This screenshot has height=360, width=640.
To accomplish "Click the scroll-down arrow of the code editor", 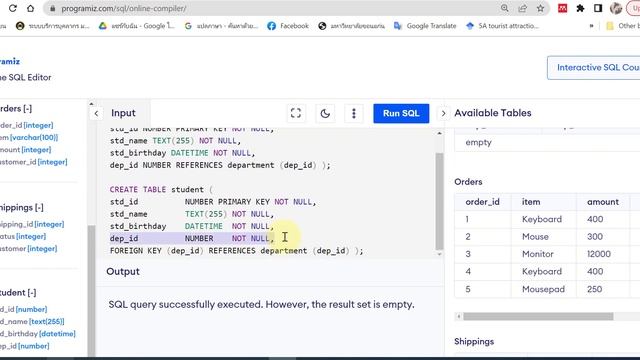I will pos(439,254).
